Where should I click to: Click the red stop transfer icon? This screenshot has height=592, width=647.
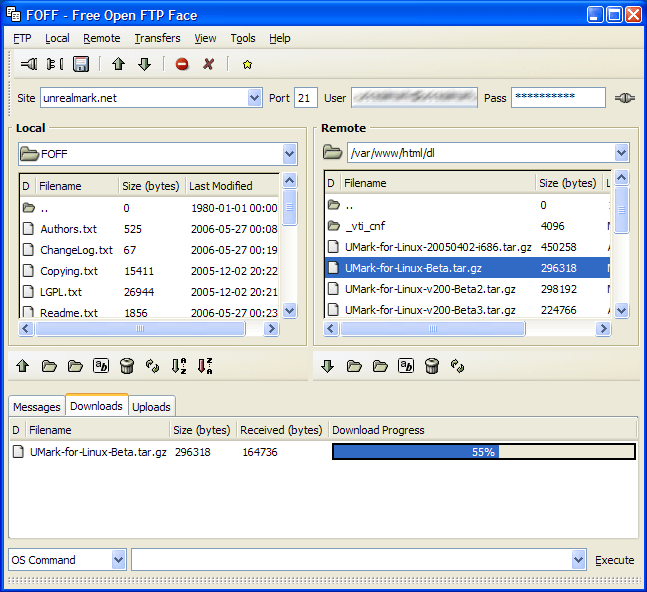[x=182, y=64]
